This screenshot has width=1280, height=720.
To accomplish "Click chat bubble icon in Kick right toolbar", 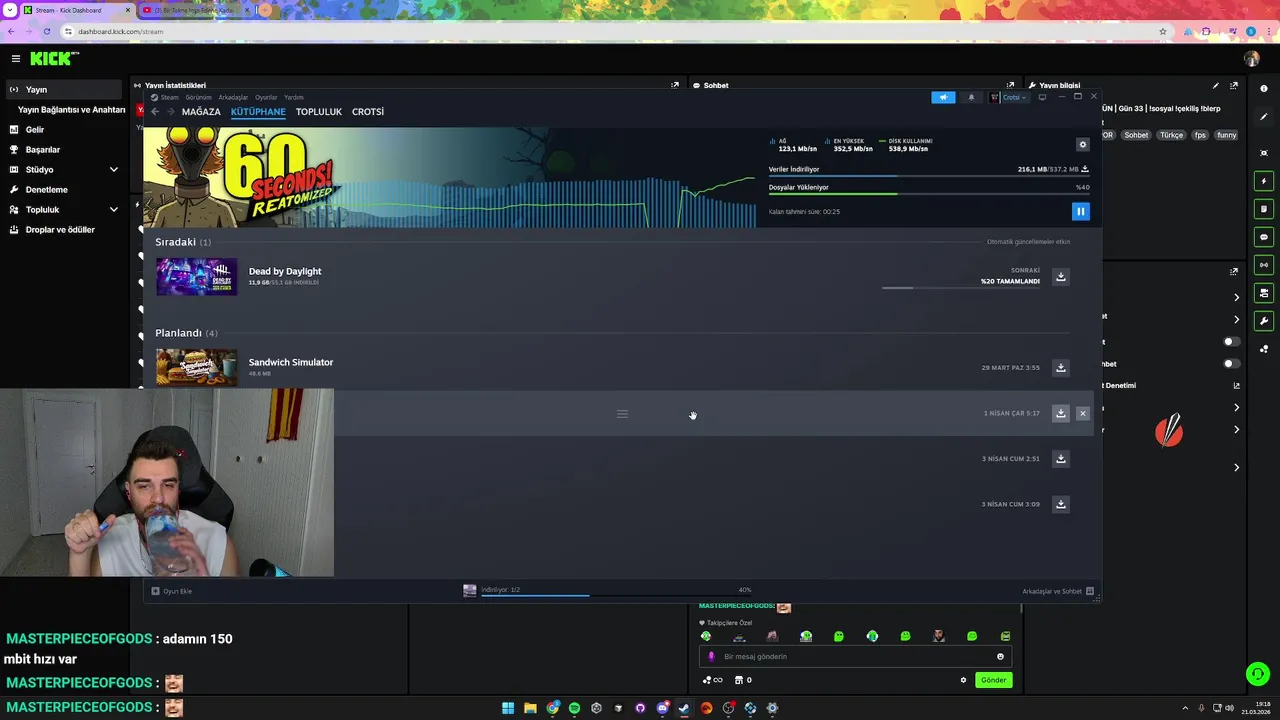I will pos(1264,237).
